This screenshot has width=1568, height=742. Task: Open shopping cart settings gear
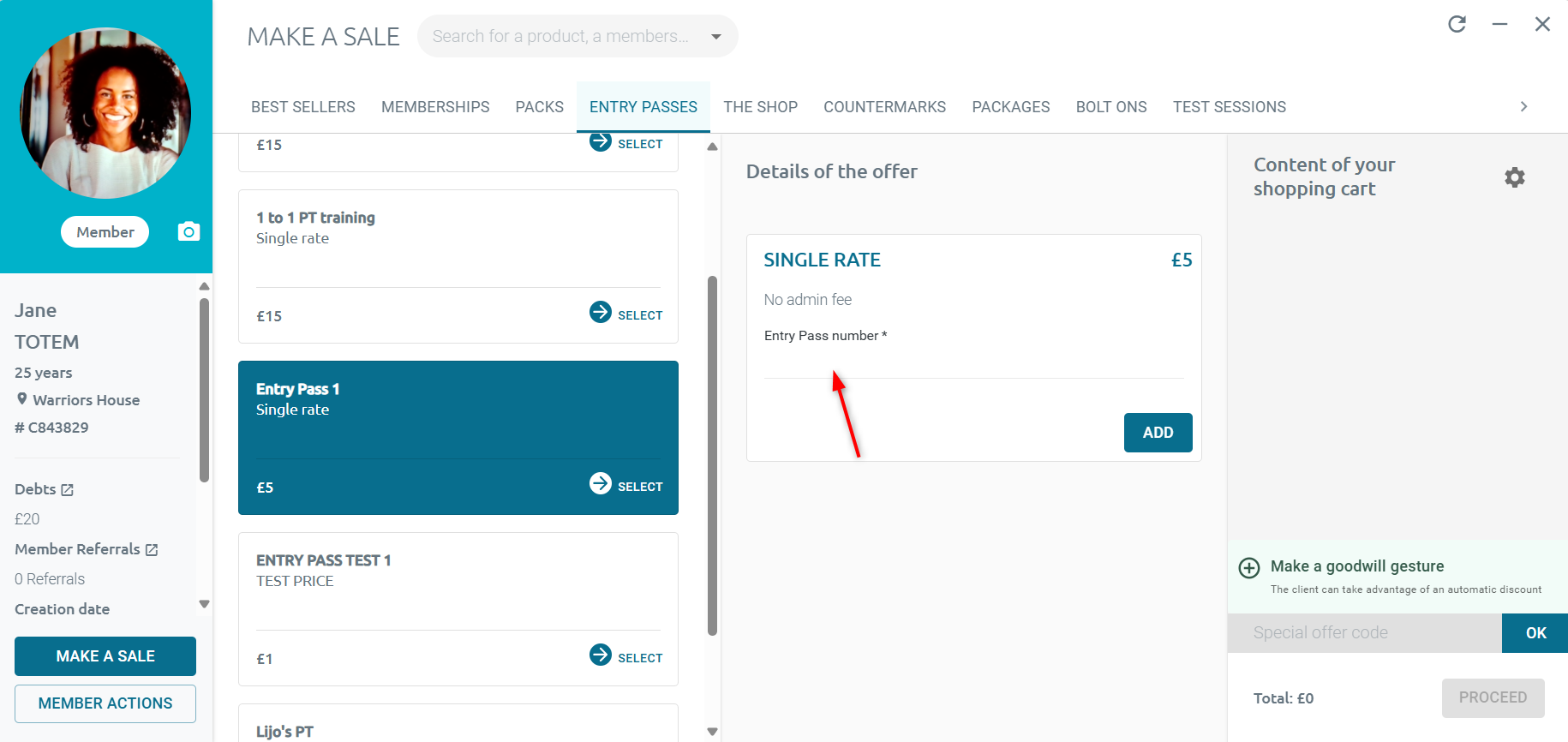(x=1514, y=177)
